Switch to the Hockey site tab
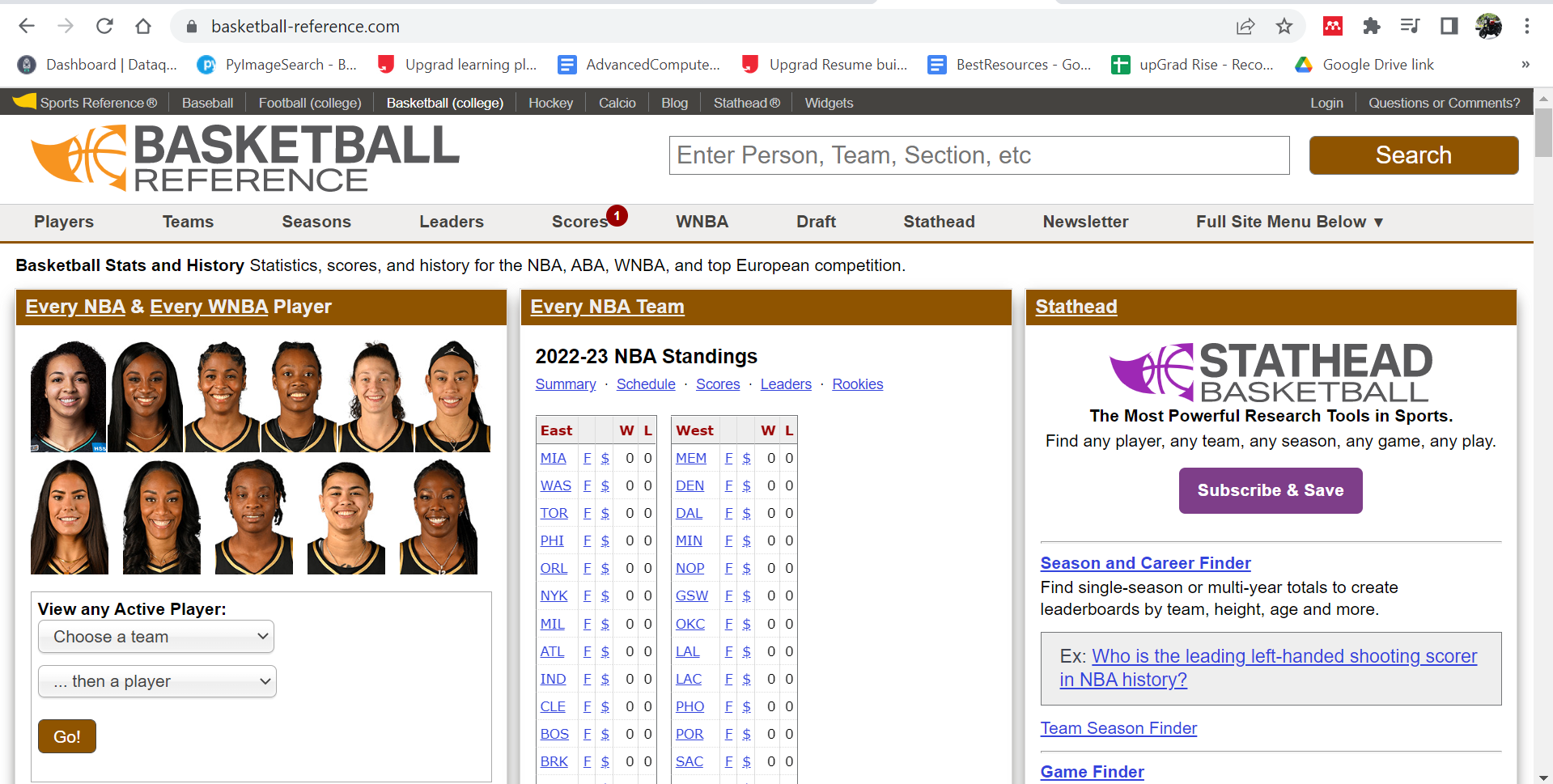This screenshot has height=784, width=1553. tap(550, 102)
